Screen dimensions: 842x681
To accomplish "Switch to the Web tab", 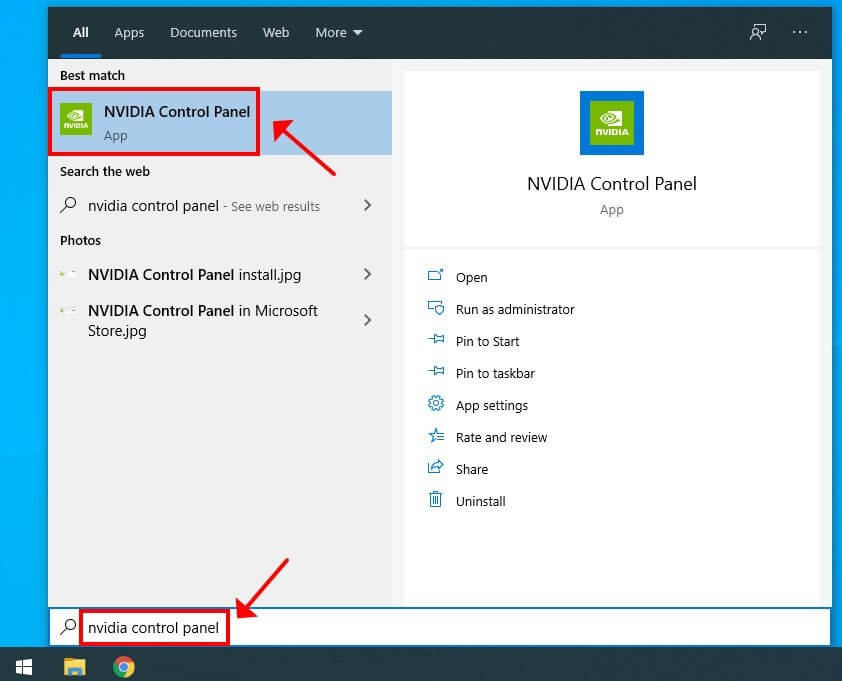I will pos(276,33).
